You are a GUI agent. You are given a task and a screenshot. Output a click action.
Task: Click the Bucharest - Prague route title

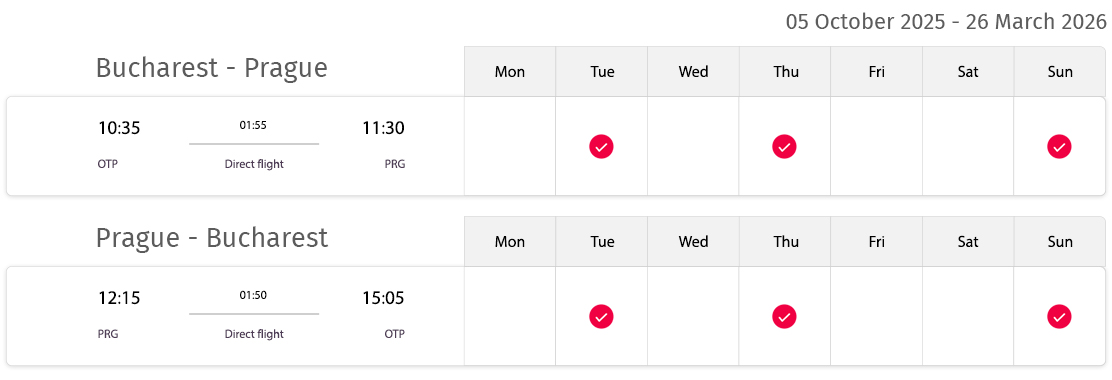211,68
